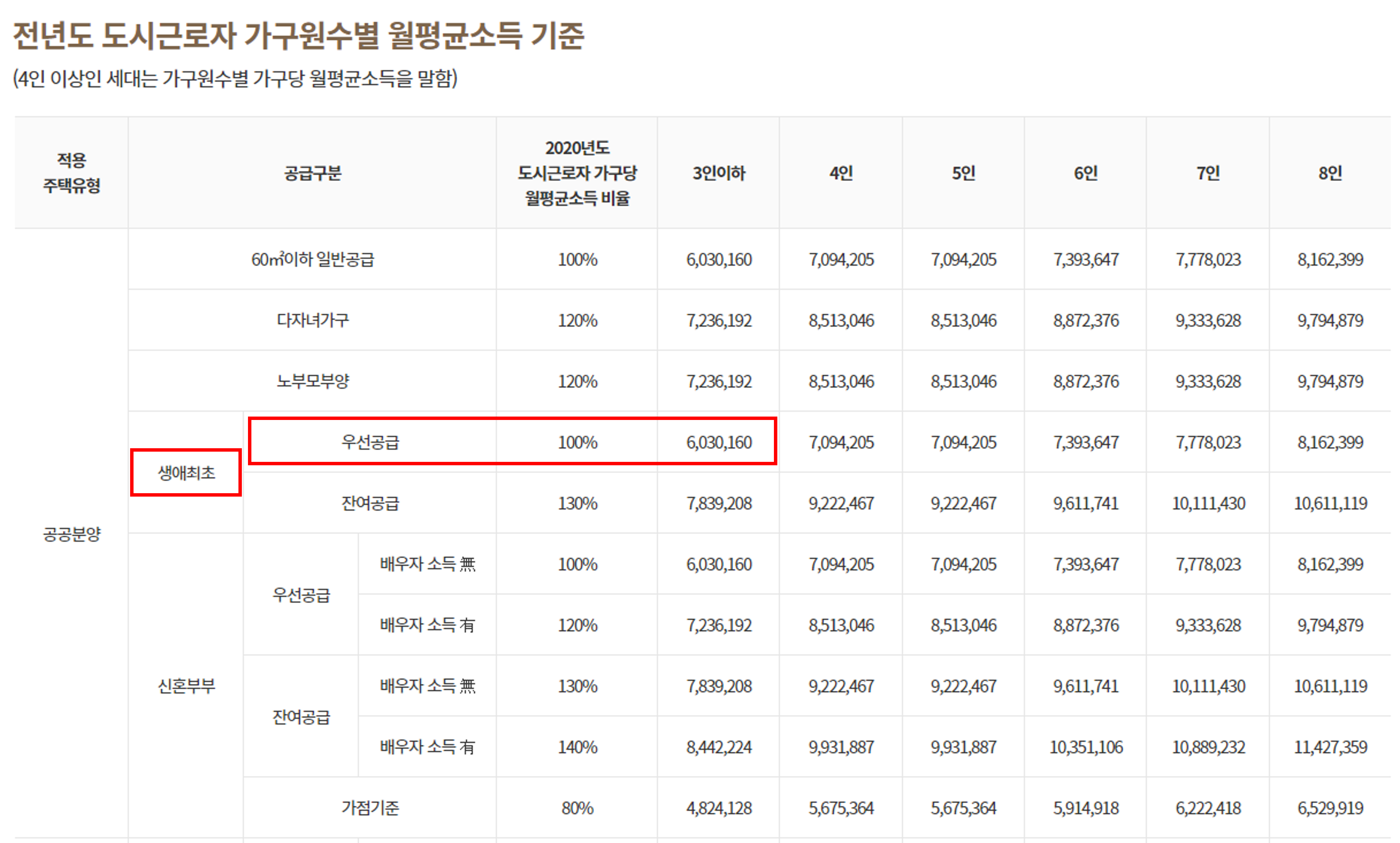Select the 6인 column header

point(1085,173)
